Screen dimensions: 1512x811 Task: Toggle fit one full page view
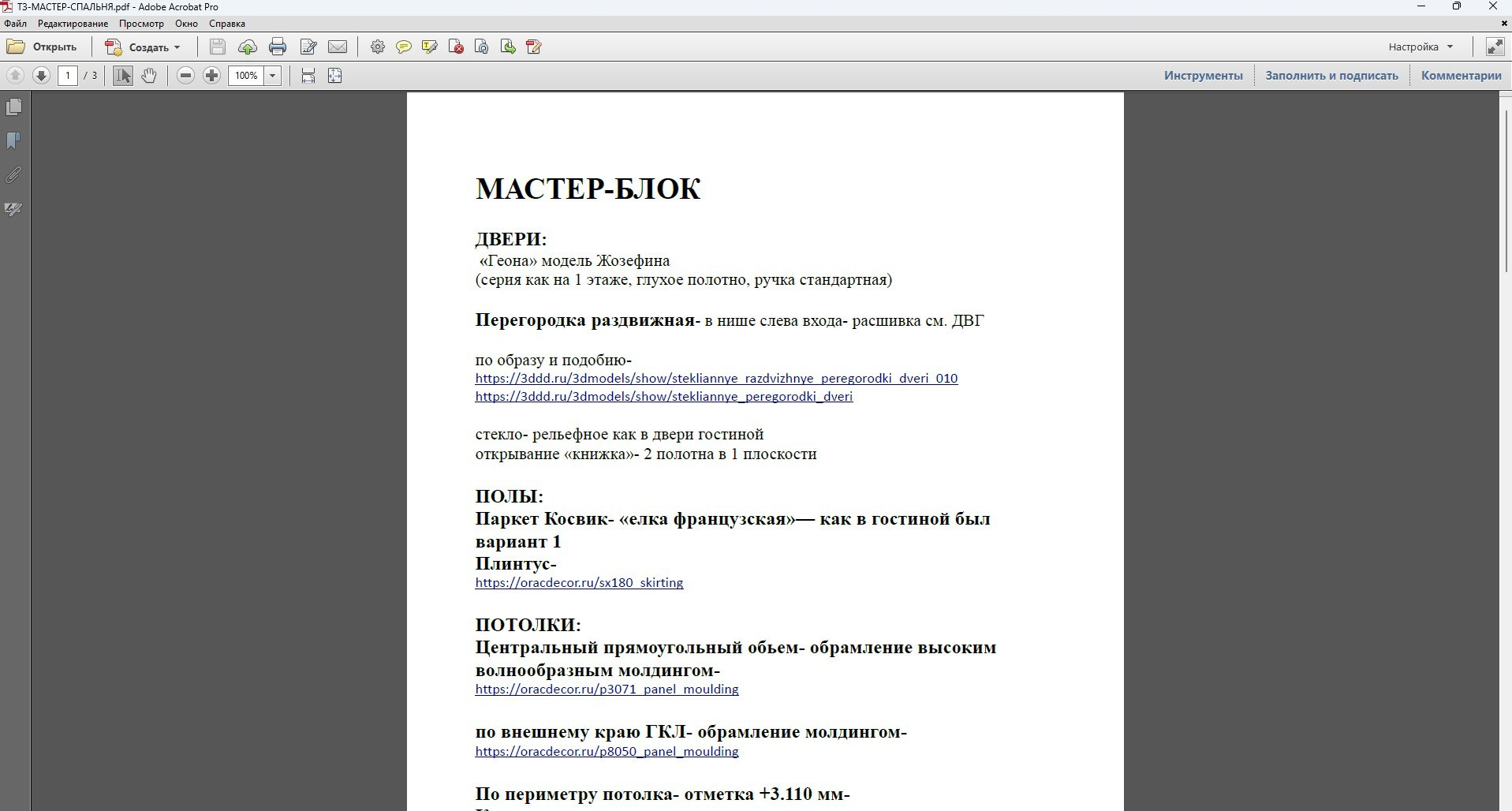coord(335,76)
